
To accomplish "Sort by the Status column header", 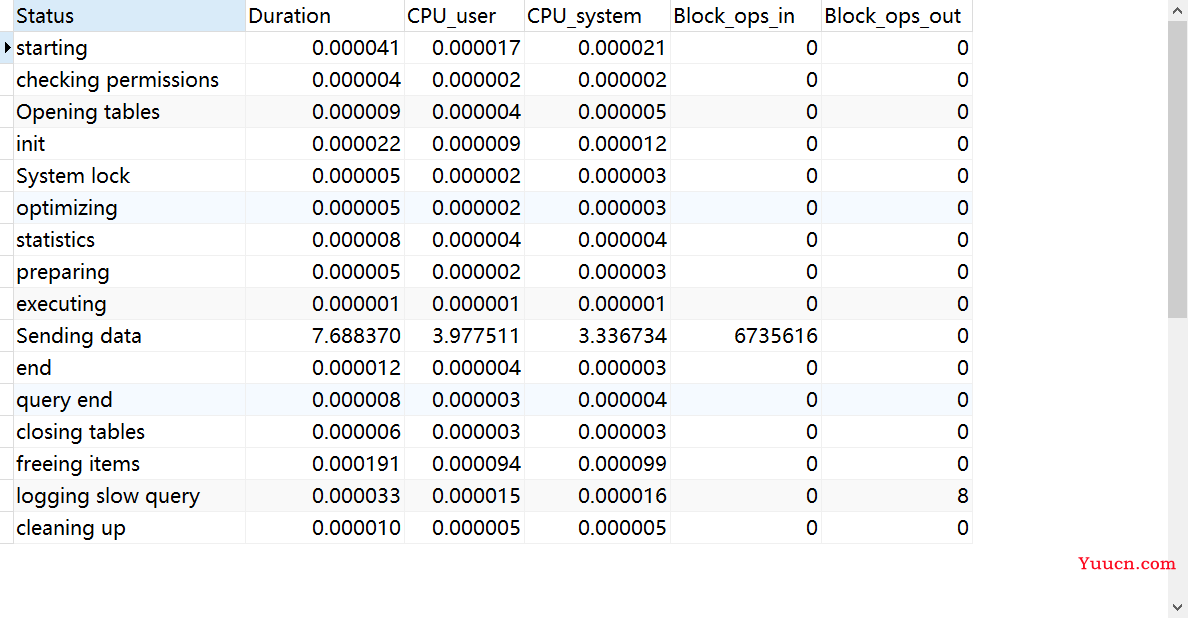I will point(130,16).
